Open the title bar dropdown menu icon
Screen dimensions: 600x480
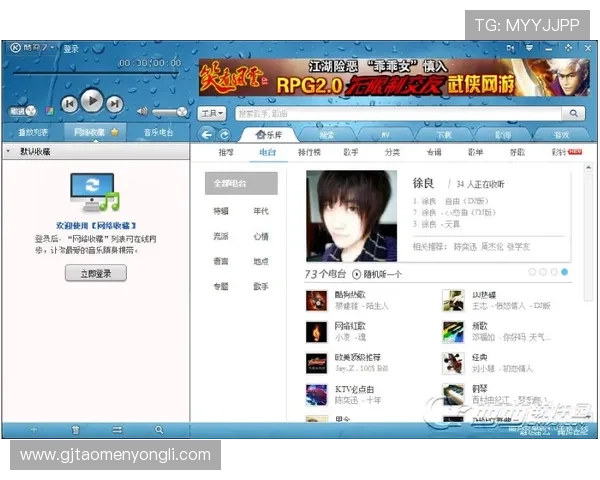pyautogui.click(x=529, y=48)
